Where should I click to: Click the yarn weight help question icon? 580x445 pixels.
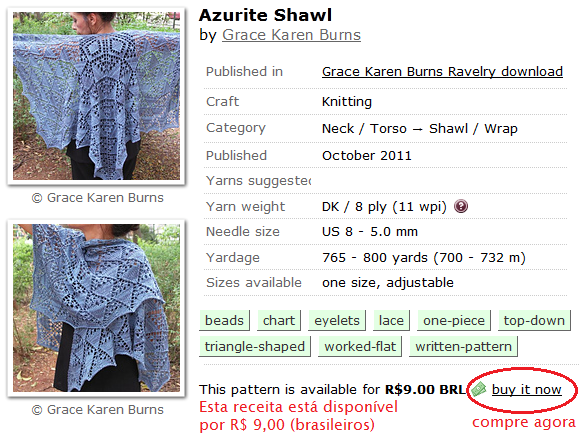461,206
